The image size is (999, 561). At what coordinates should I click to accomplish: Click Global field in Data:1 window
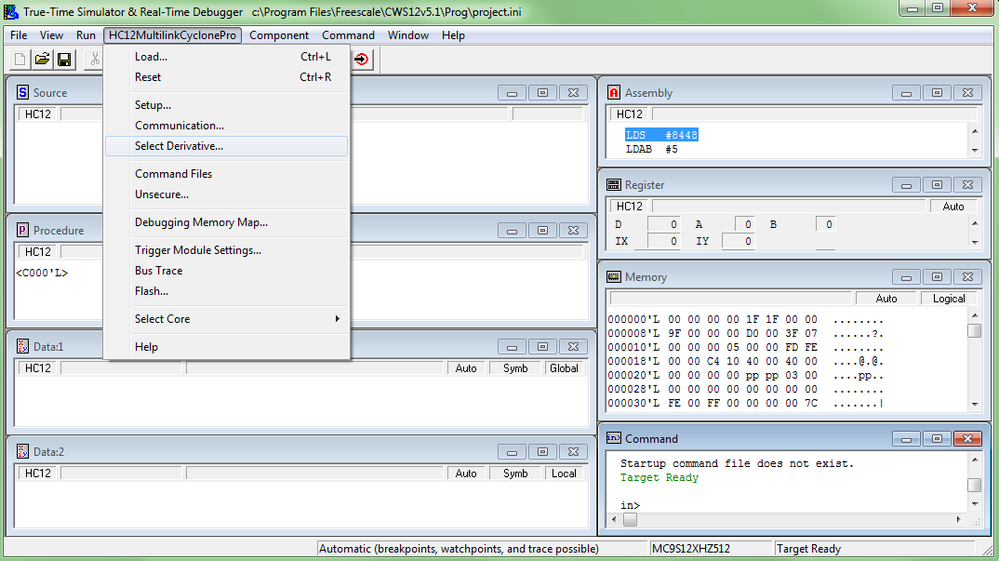click(564, 368)
